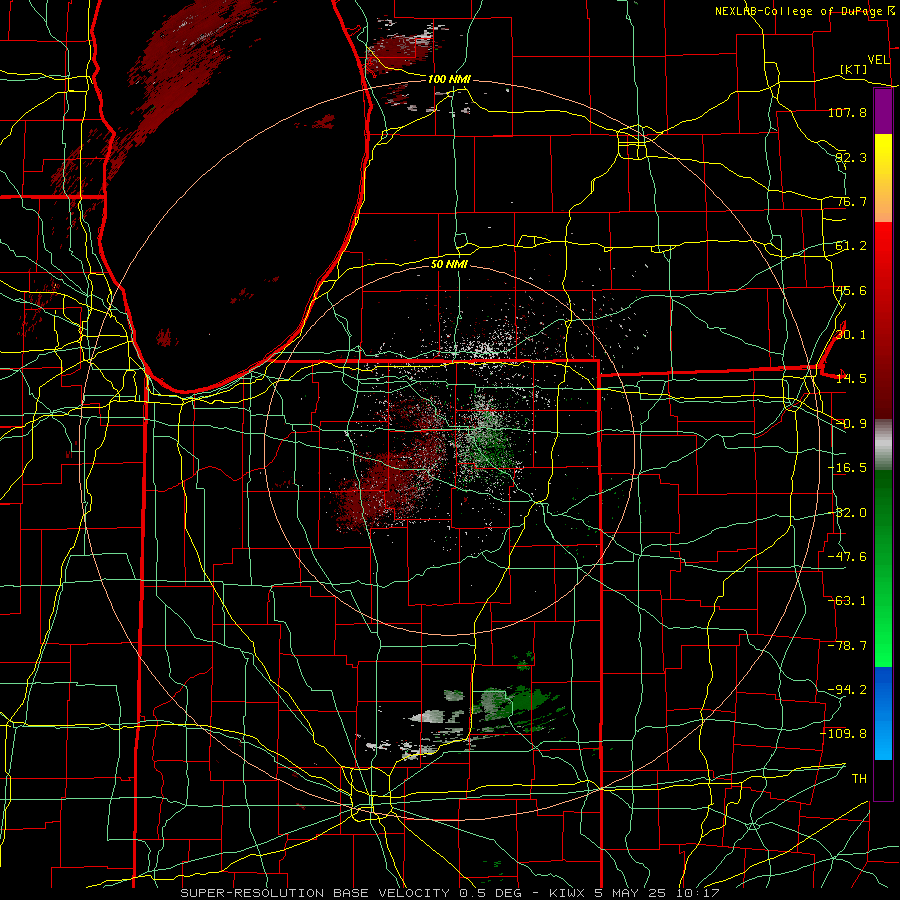Click the NEXLAB-College of DuPage credit text
Viewport: 900px width, 900px height.
(x=799, y=11)
